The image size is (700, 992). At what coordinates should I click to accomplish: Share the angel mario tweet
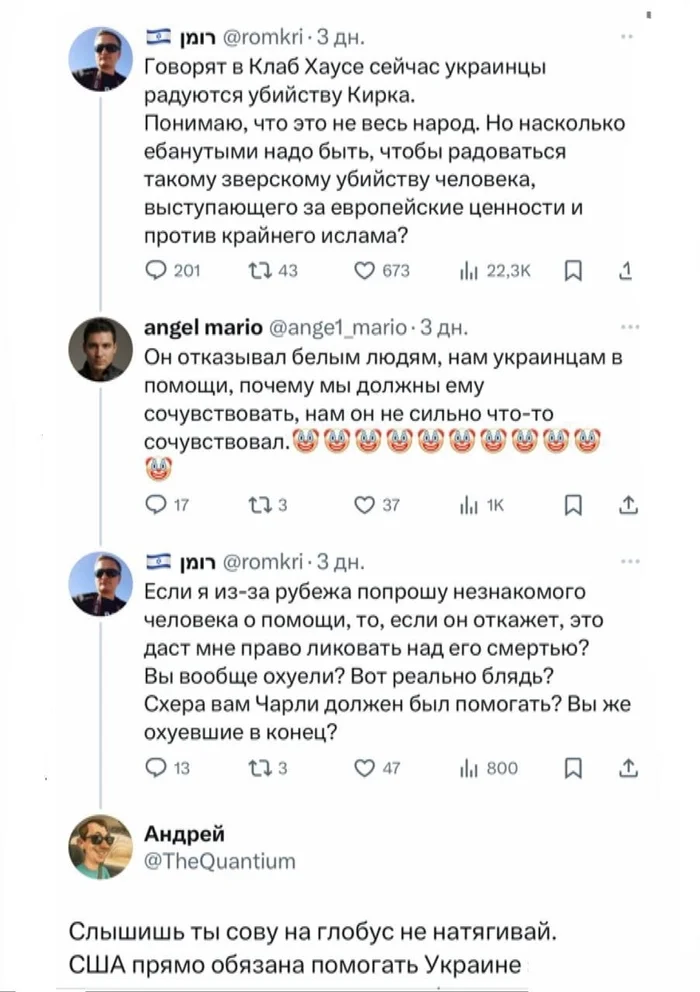pyautogui.click(x=626, y=506)
